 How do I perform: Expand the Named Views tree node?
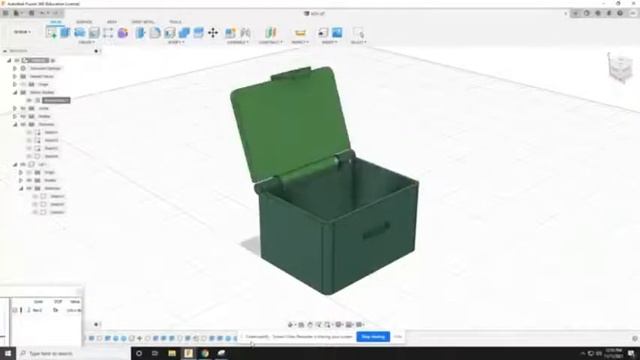[x=15, y=76]
